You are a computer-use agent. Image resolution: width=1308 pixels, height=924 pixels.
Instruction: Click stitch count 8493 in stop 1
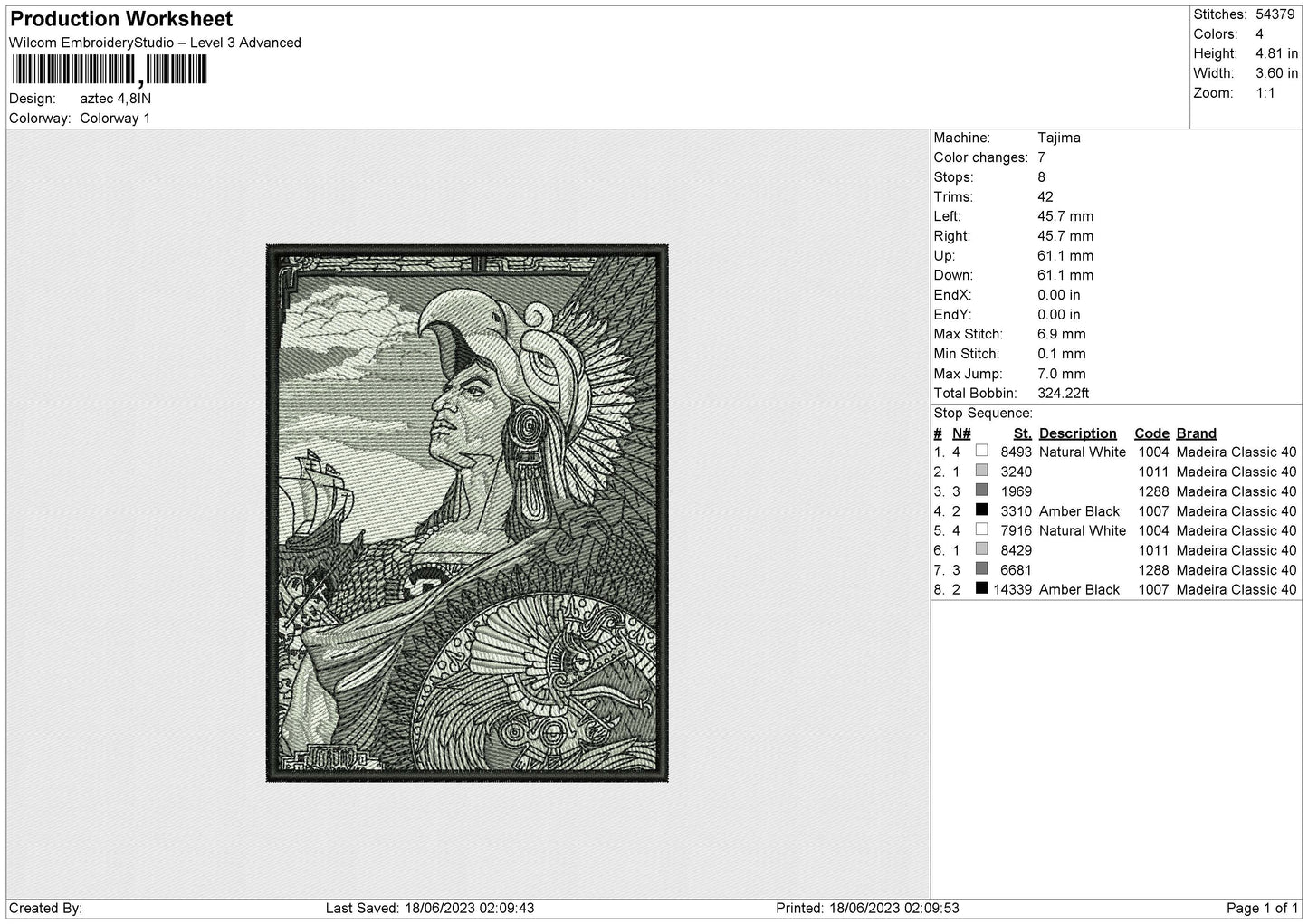point(1017,452)
